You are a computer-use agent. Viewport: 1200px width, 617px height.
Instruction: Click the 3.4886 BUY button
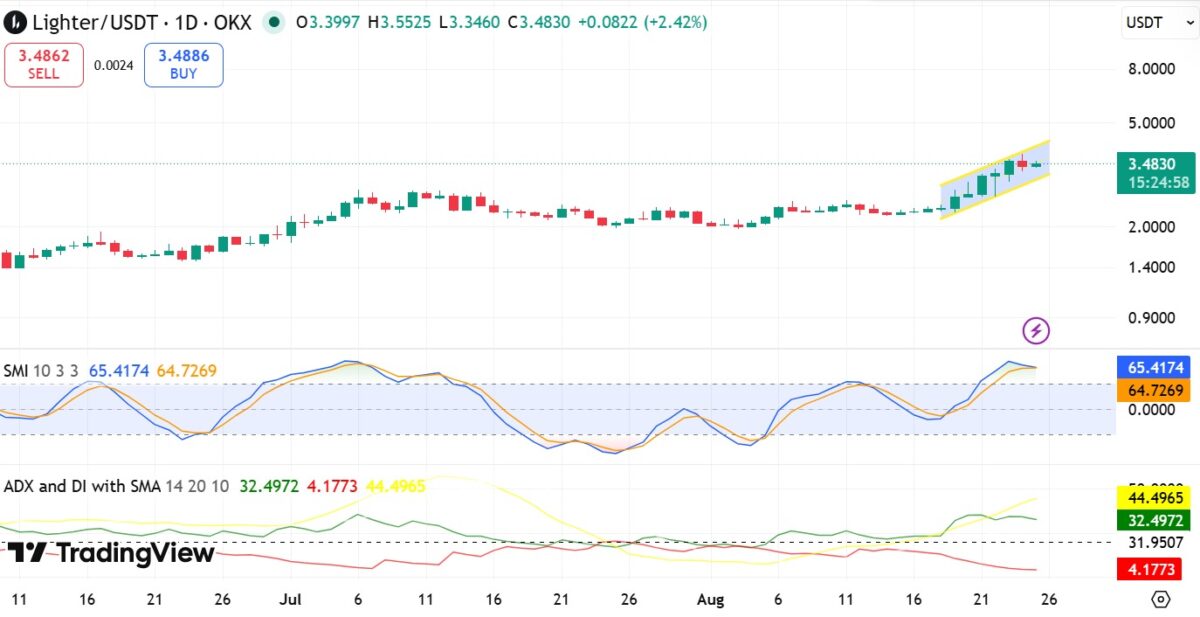coord(184,65)
